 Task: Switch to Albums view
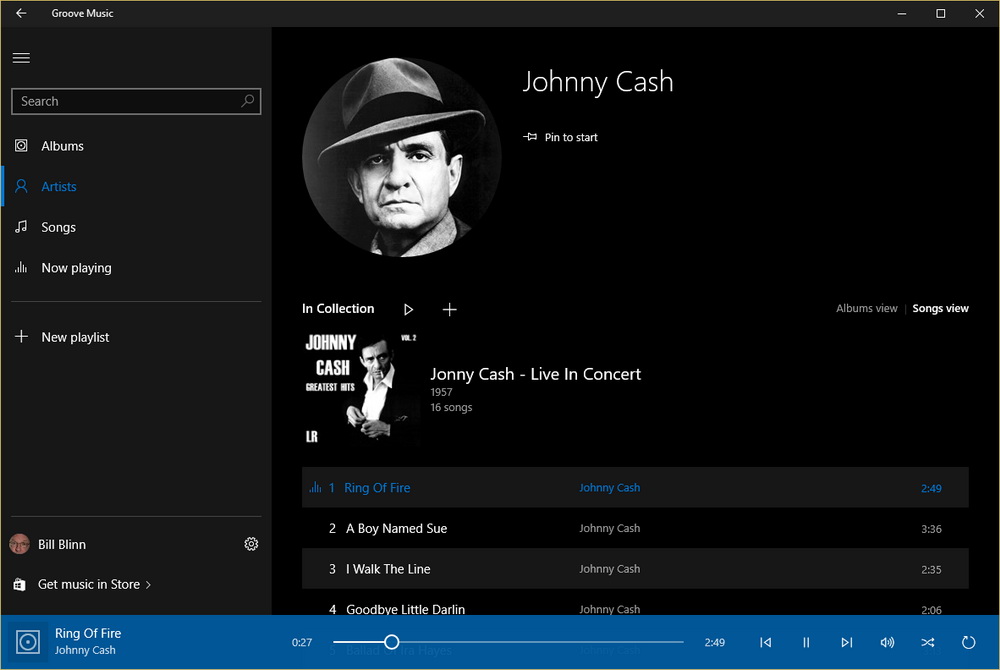click(x=866, y=309)
